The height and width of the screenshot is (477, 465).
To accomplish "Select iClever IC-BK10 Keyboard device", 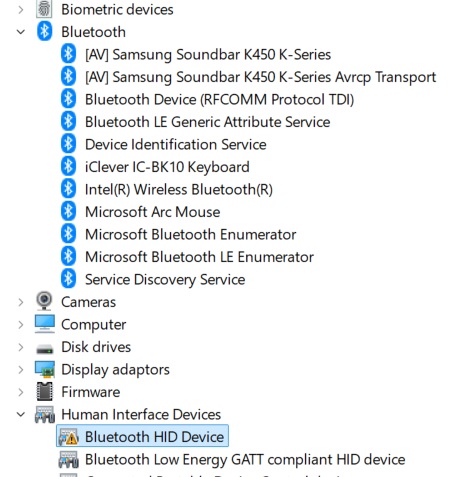I will 167,167.
